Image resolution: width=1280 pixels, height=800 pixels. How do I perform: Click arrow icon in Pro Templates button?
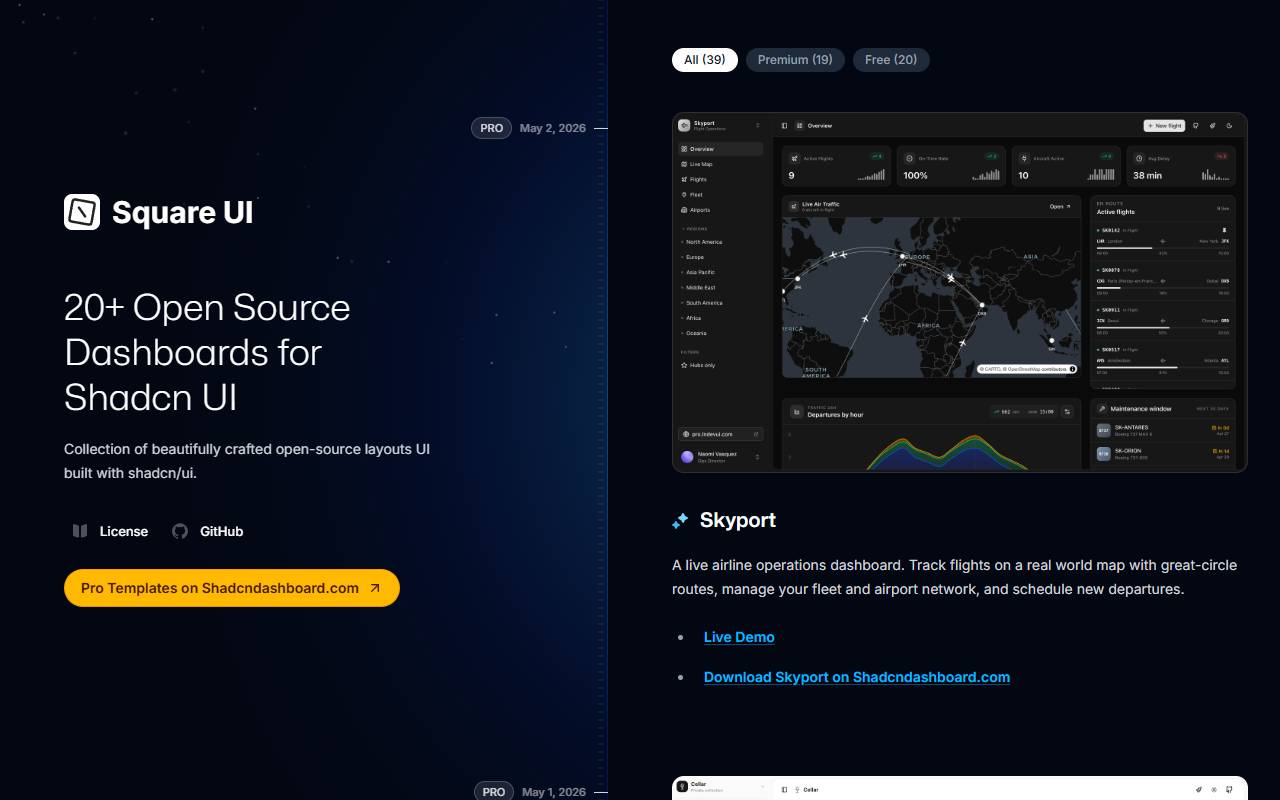point(375,588)
